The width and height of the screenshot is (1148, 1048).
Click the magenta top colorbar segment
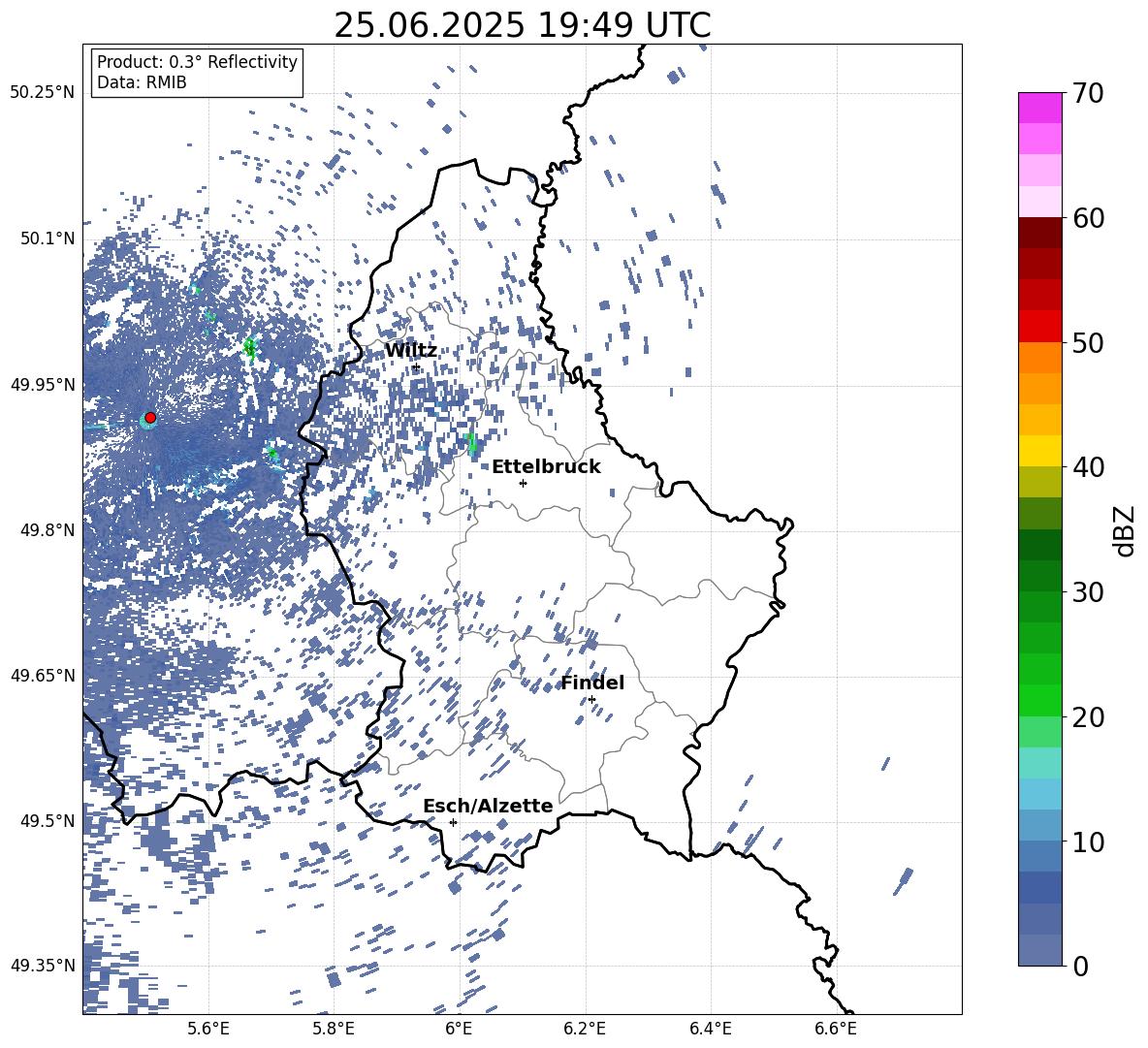click(x=1039, y=109)
